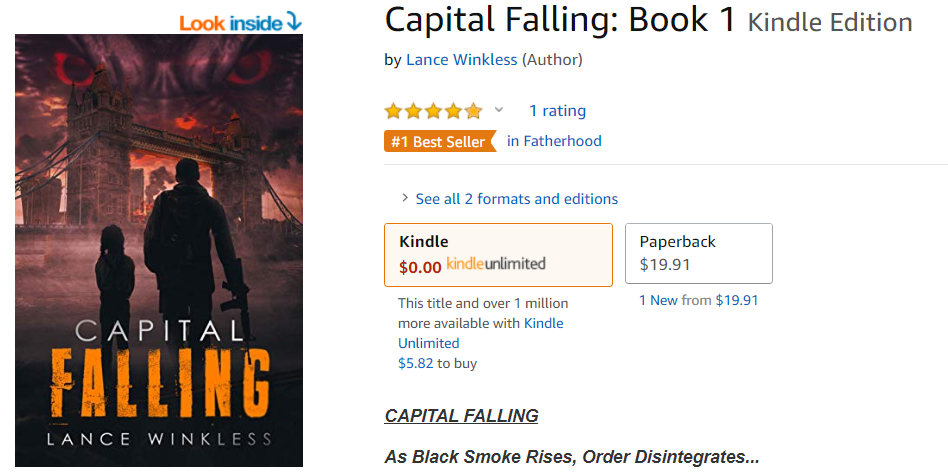The image size is (948, 474).
Task: Click the Capital Falling: Book 1 title
Action: tap(560, 21)
